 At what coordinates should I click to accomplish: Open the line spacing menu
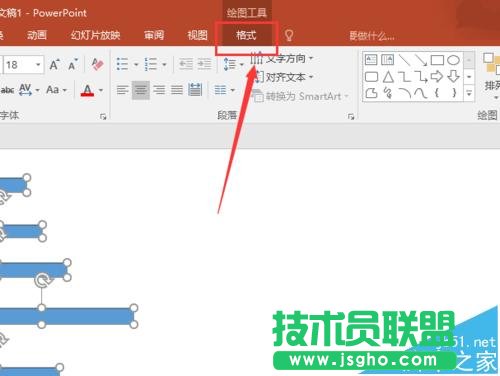pos(233,64)
